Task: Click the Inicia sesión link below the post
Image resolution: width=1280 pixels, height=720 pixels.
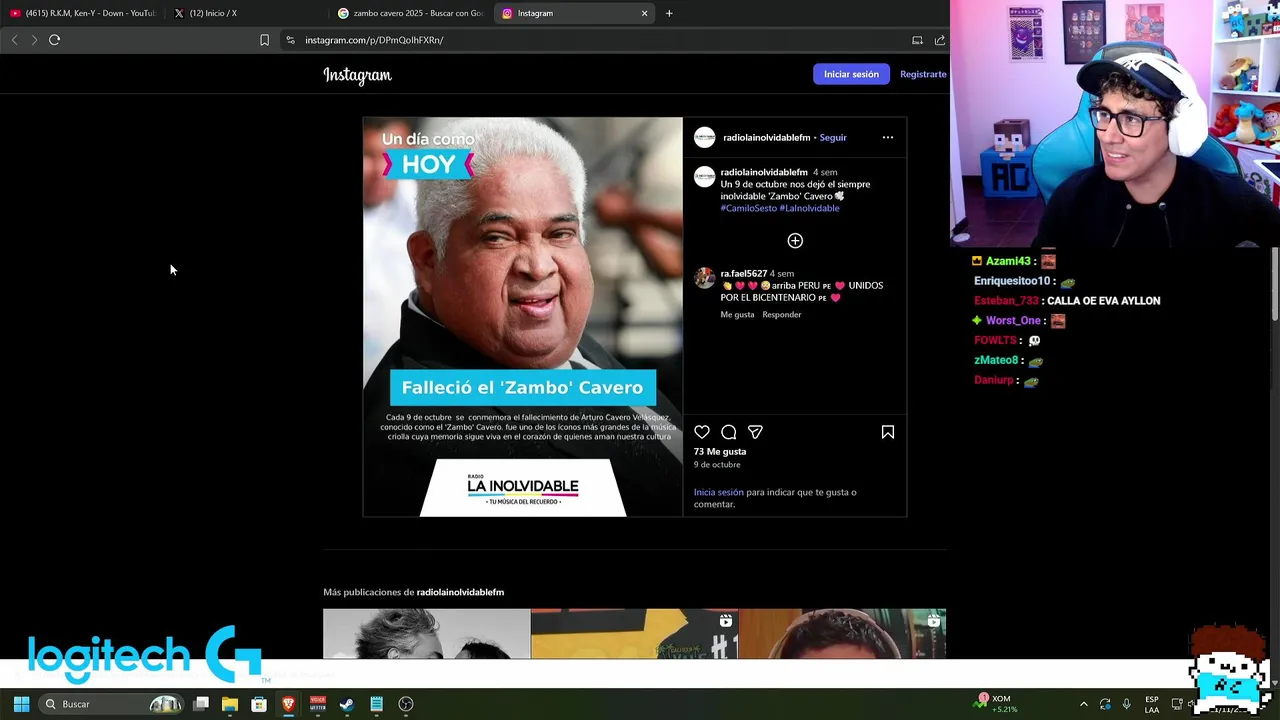Action: click(x=719, y=492)
